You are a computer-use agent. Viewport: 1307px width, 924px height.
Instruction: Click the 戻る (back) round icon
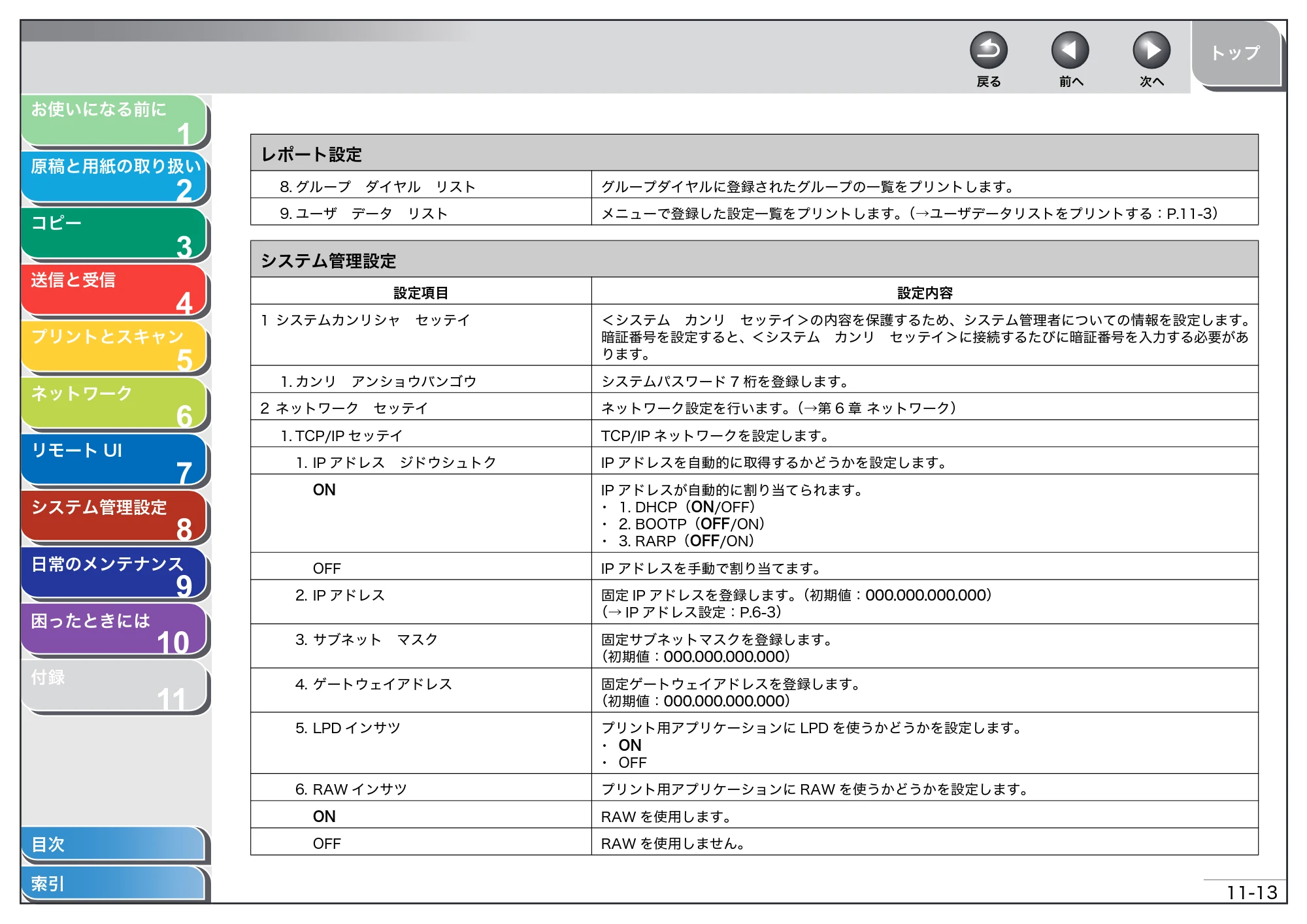coord(988,50)
